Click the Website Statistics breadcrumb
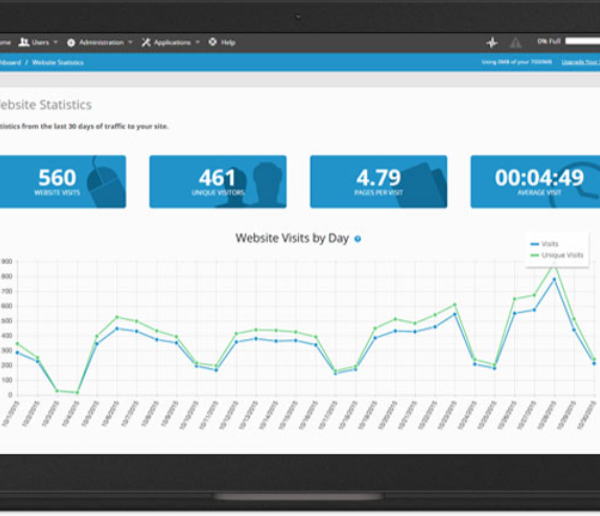The height and width of the screenshot is (516, 600). [x=58, y=62]
